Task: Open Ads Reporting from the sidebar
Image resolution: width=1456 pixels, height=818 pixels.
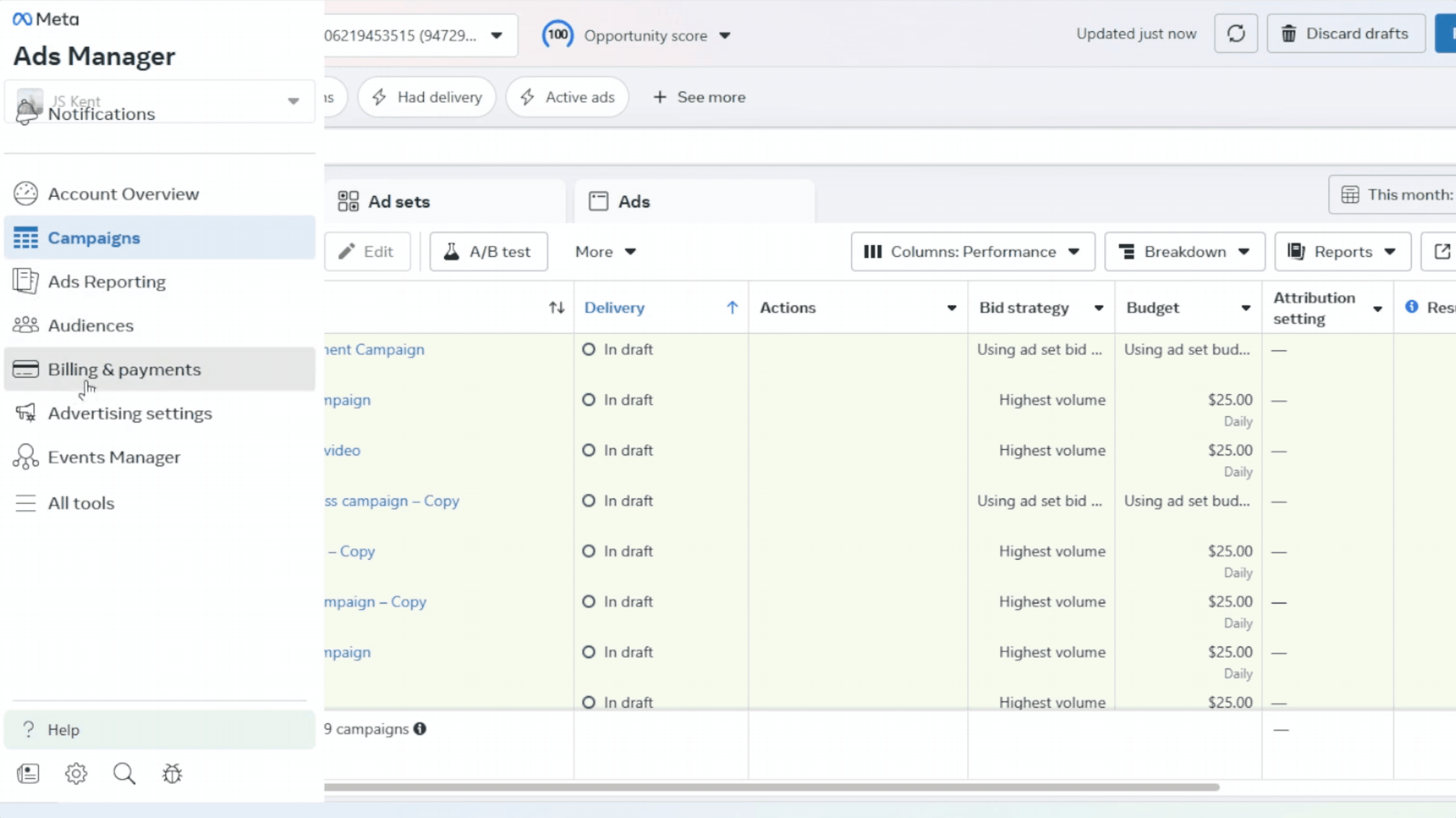Action: pos(107,282)
